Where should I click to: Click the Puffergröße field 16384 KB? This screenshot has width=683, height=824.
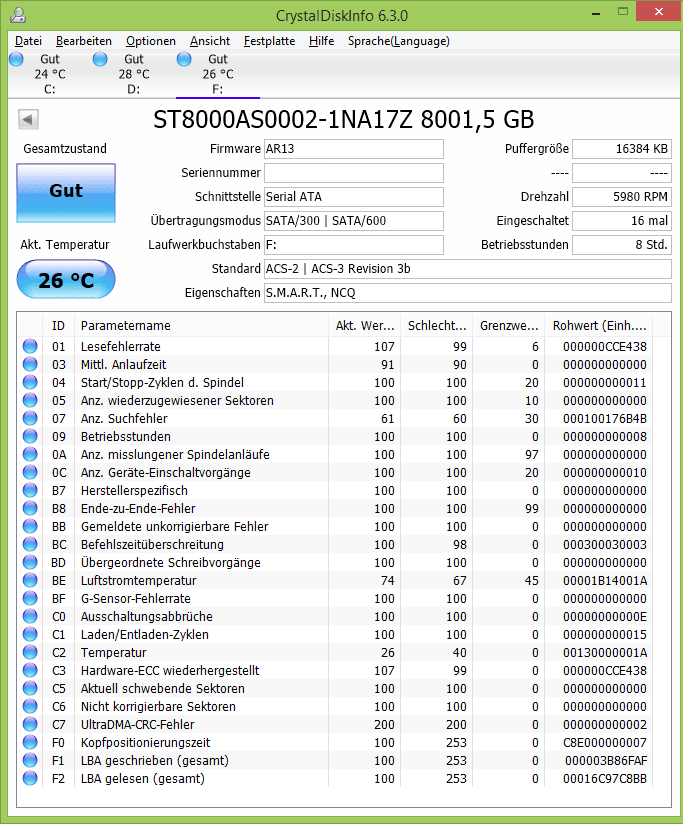point(622,149)
